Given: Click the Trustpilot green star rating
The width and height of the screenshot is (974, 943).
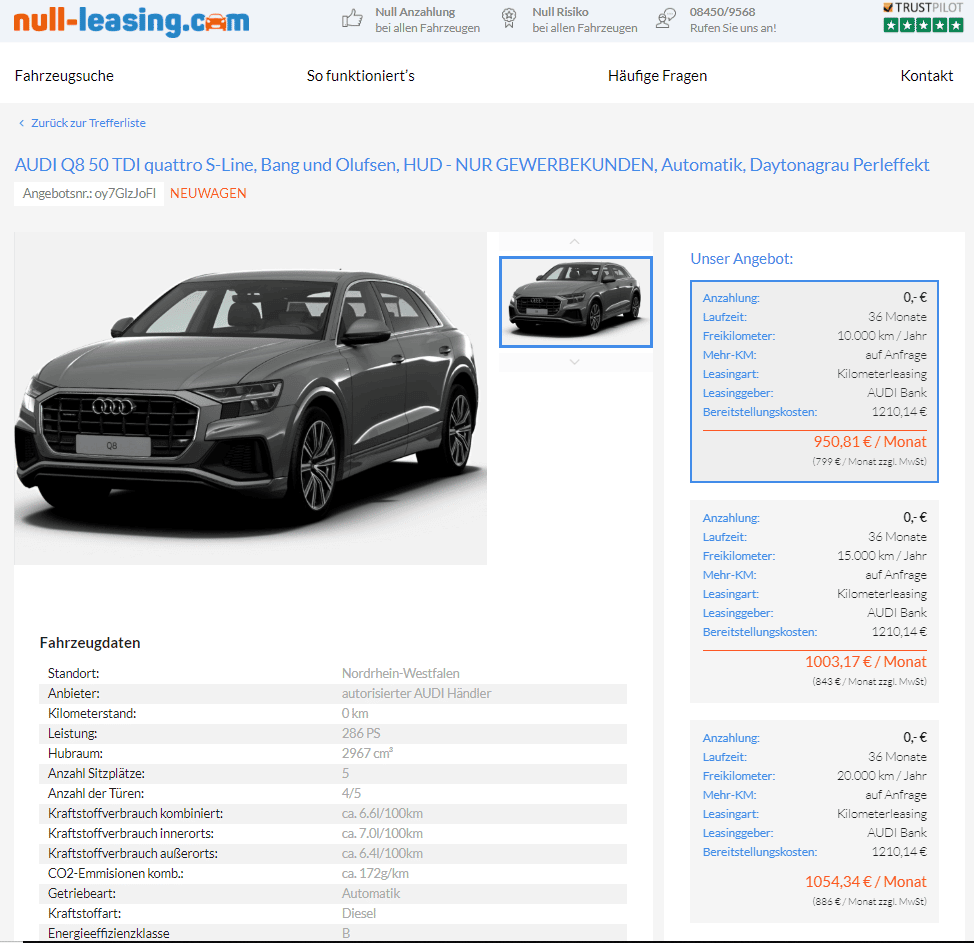Looking at the screenshot, I should point(923,25).
